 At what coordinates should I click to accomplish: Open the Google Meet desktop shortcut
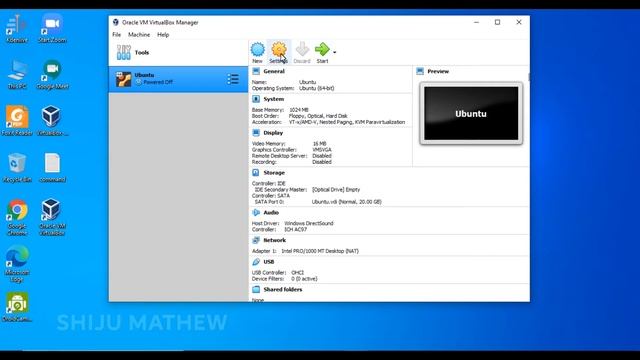coord(52,74)
